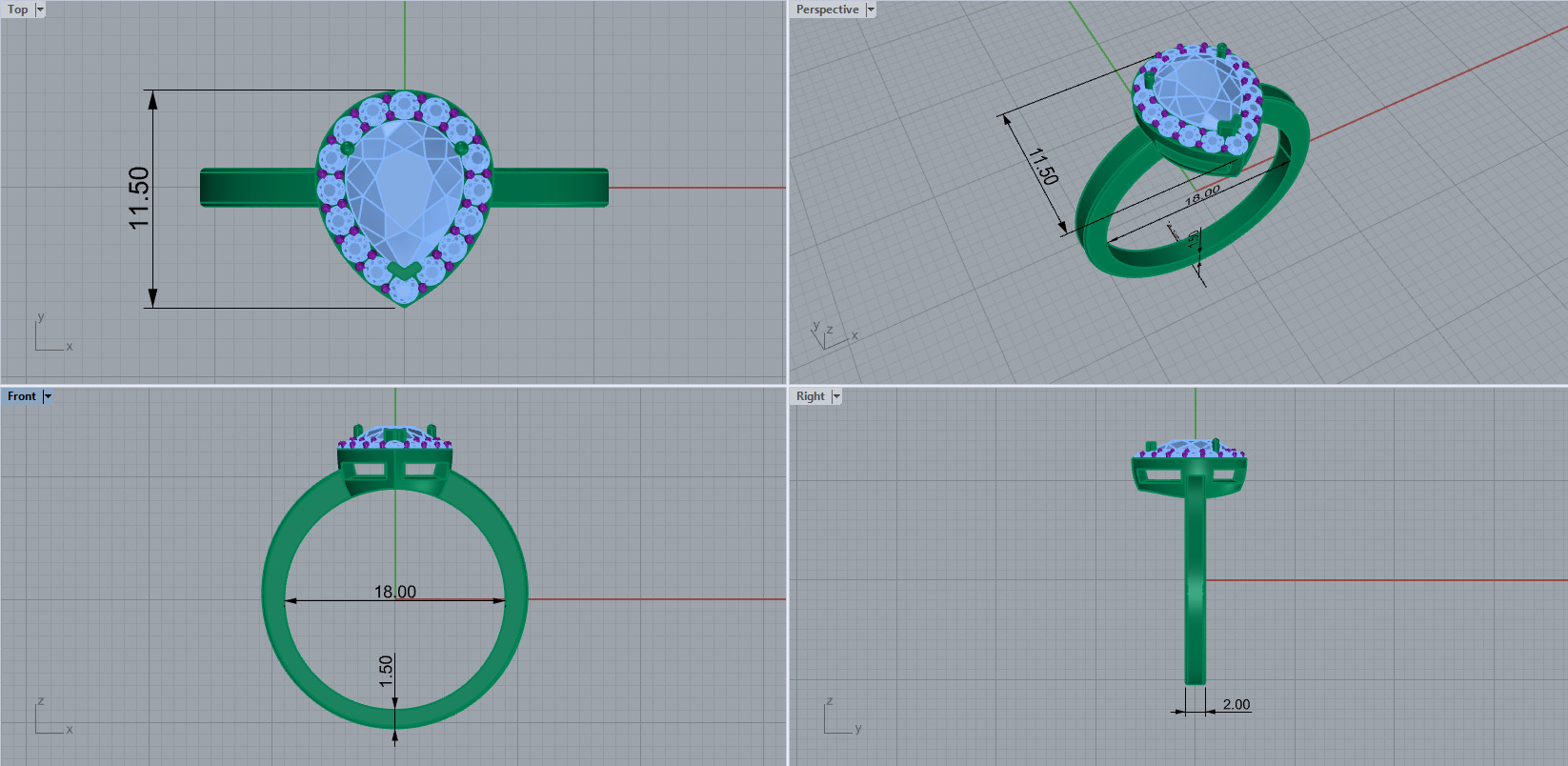Select the 1.50 thickness dimension in Front view

click(386, 671)
